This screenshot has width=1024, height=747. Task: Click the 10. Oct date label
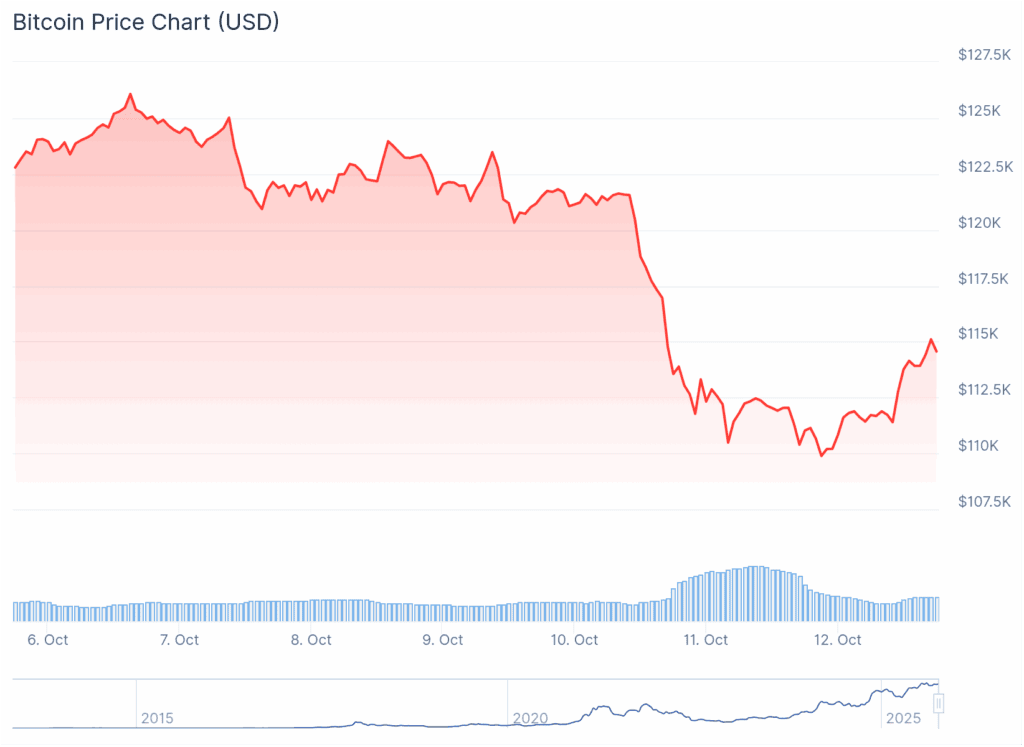coord(575,640)
